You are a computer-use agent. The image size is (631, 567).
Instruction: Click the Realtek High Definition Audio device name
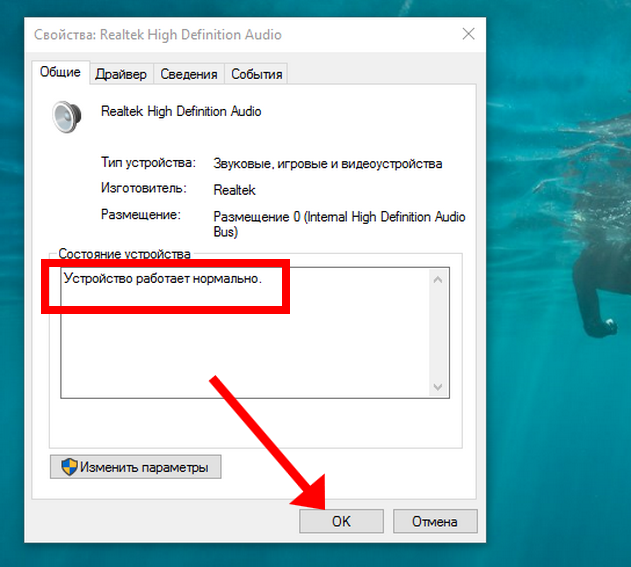[x=181, y=112]
